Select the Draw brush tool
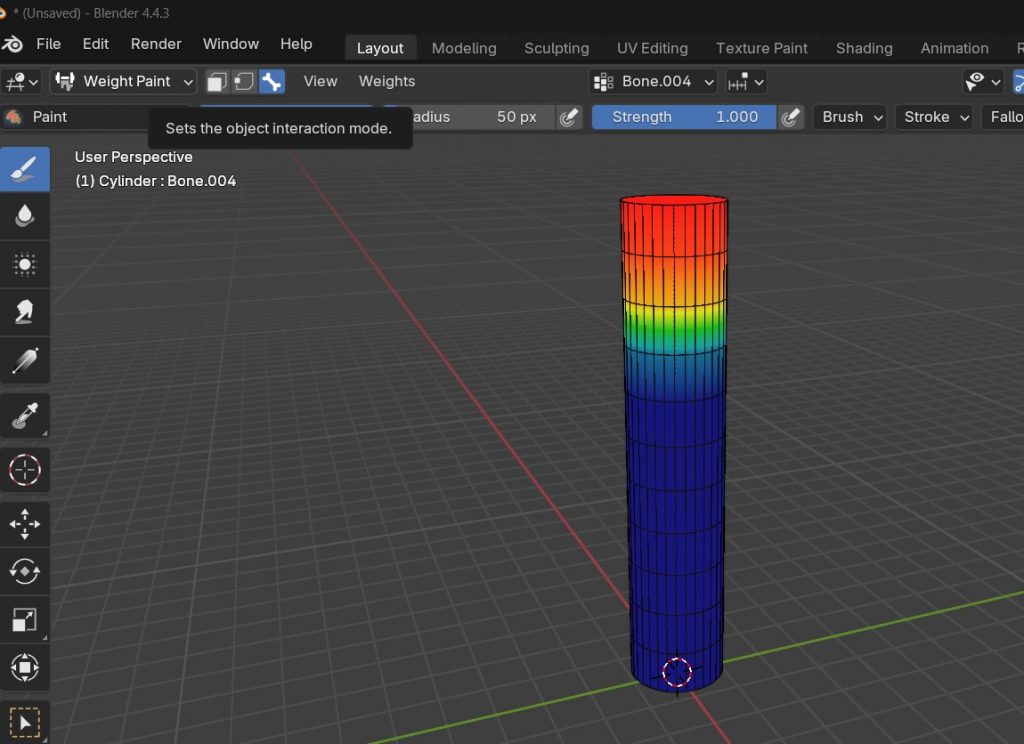 [x=25, y=169]
